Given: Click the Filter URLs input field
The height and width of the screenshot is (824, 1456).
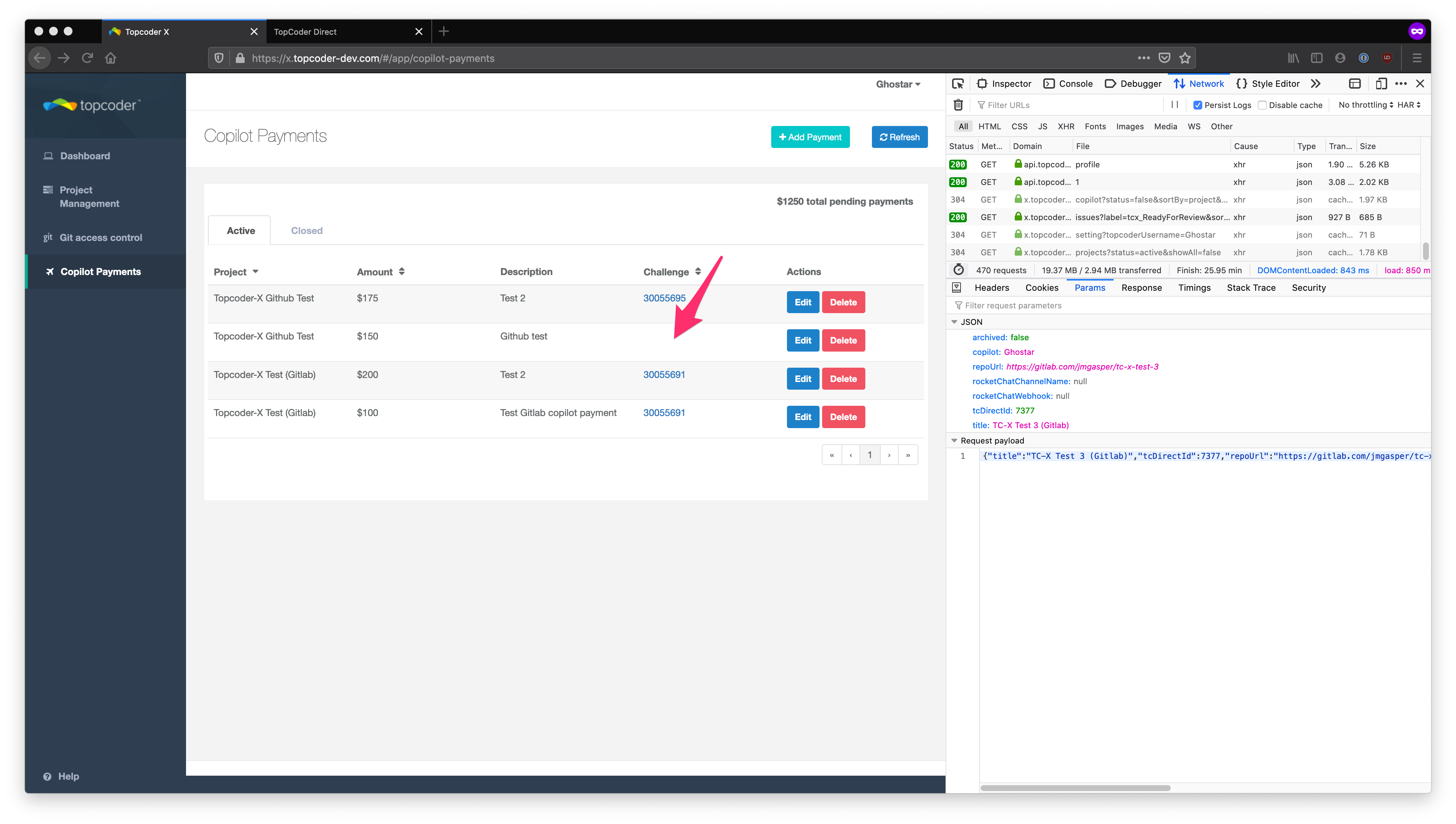Looking at the screenshot, I should (1070, 105).
